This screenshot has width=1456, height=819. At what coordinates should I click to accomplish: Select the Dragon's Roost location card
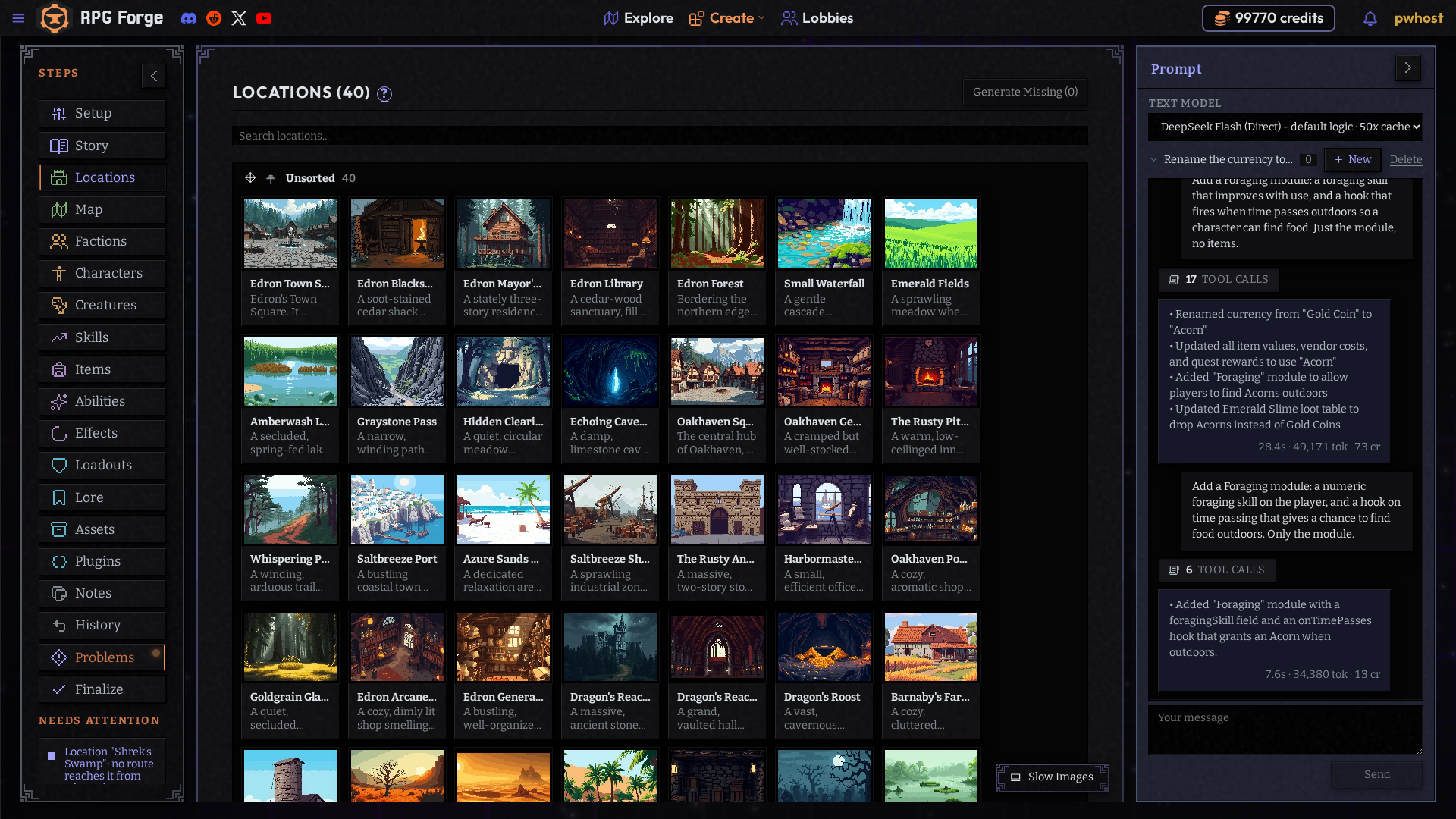pyautogui.click(x=824, y=673)
